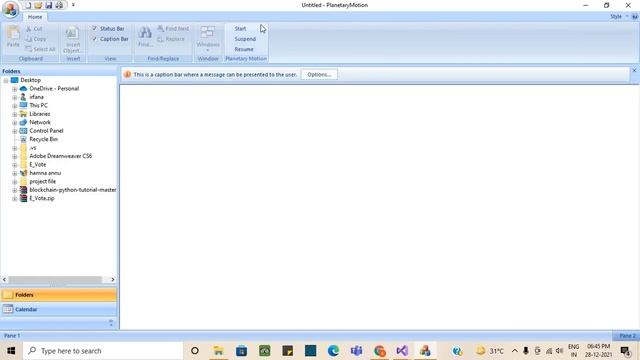Select the Home ribbon tab
Viewport: 640px width, 360px height.
35,17
